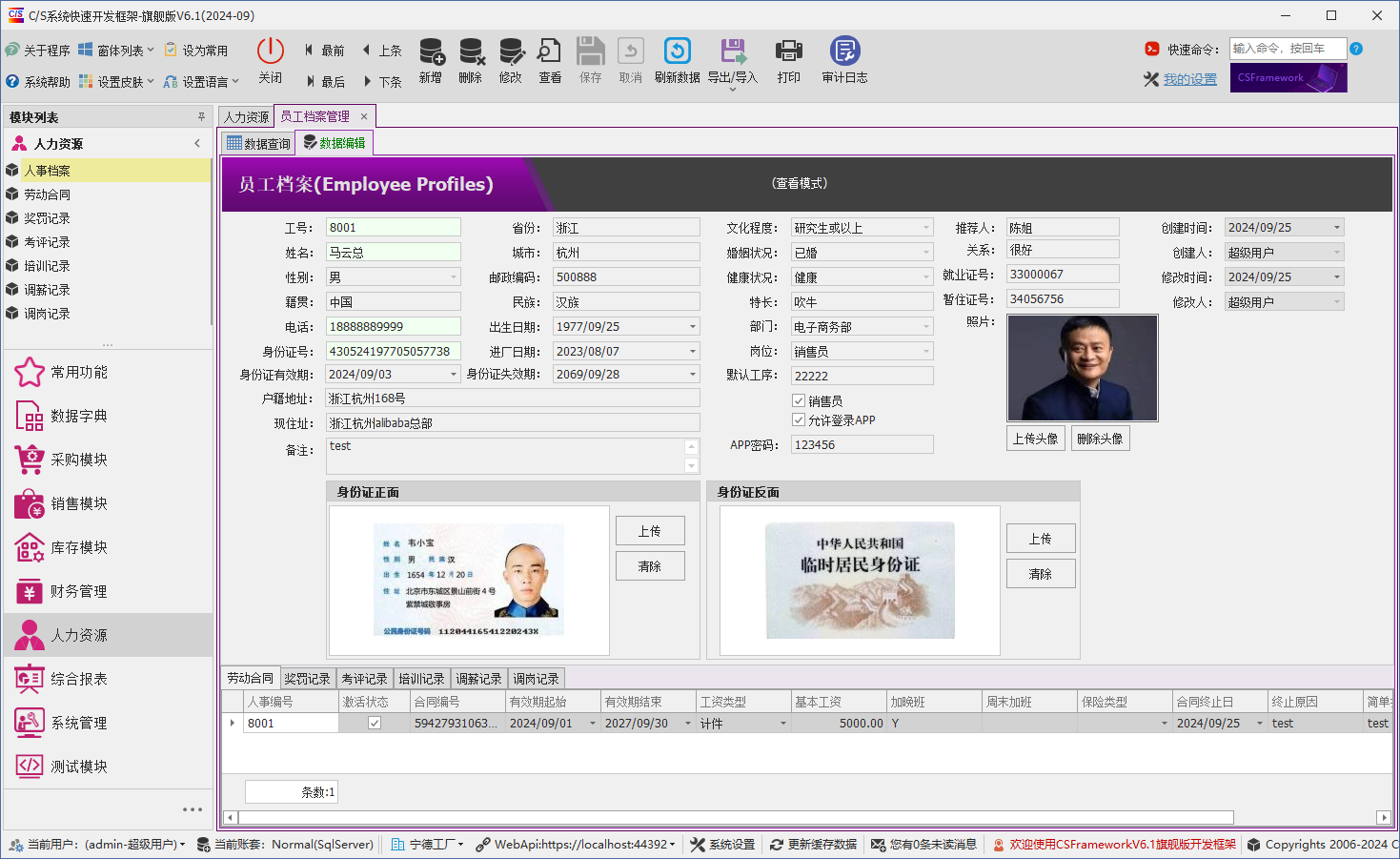
Task: Collapse the 人力资源 module group chevron
Action: pyautogui.click(x=197, y=143)
